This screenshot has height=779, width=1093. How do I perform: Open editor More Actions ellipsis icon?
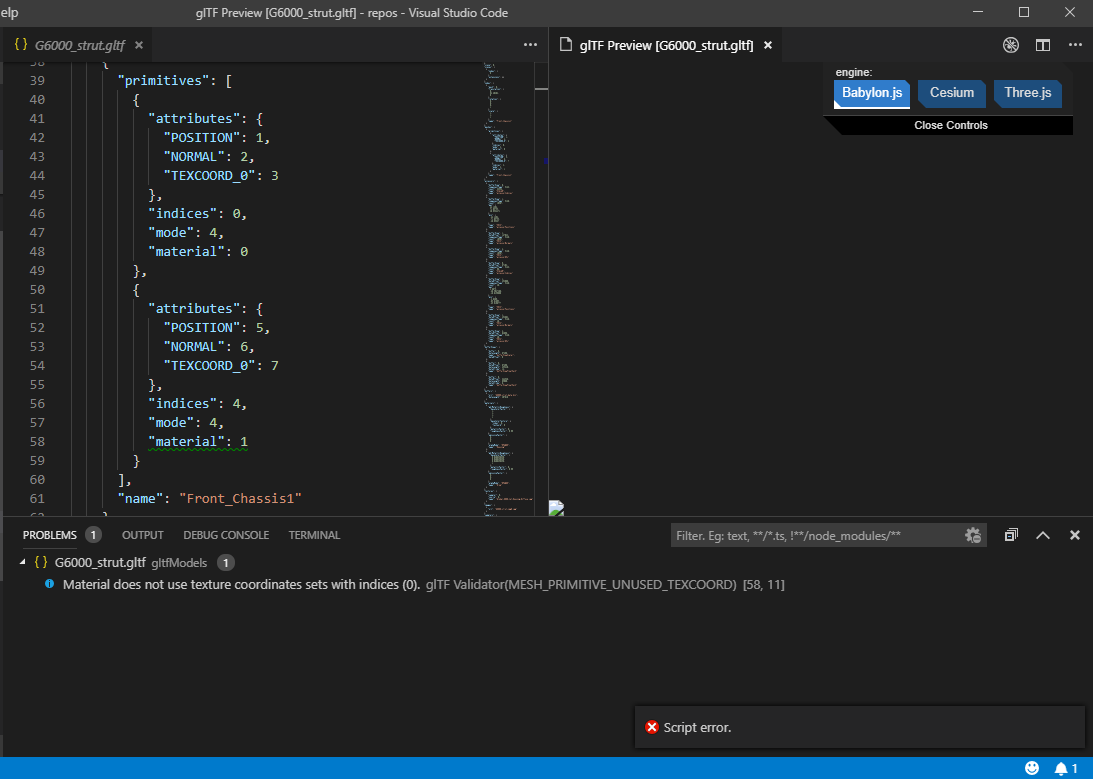pos(530,45)
